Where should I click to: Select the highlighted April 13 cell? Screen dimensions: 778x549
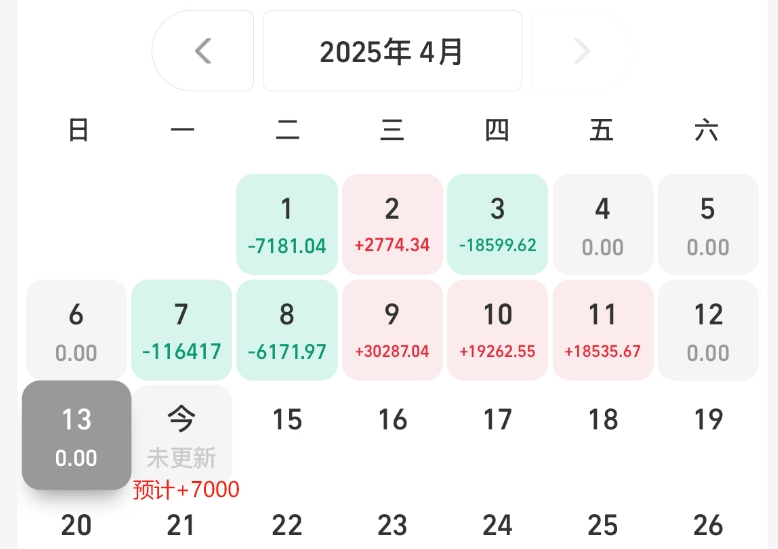(76, 435)
